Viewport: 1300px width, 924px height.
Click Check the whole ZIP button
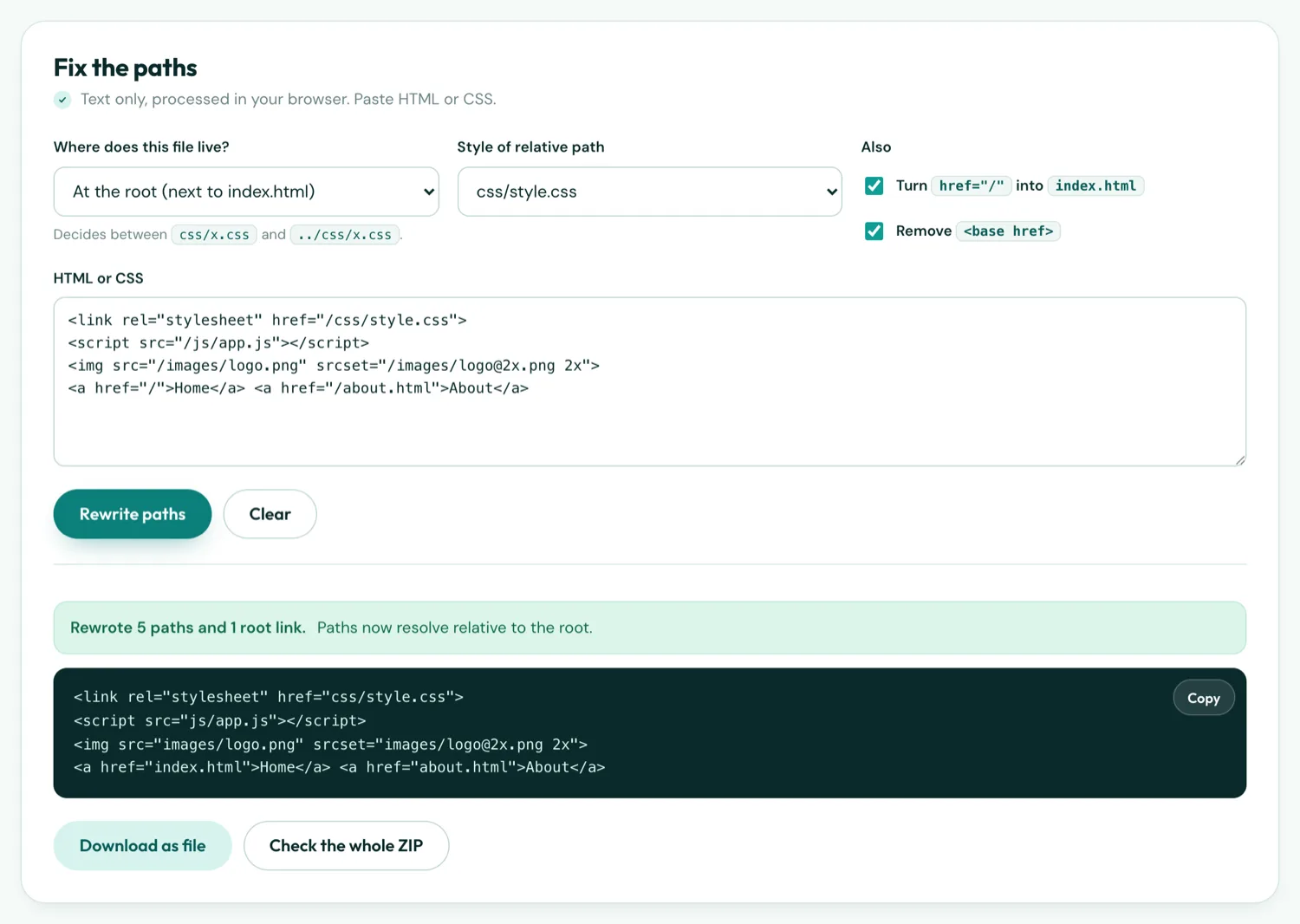tap(347, 846)
